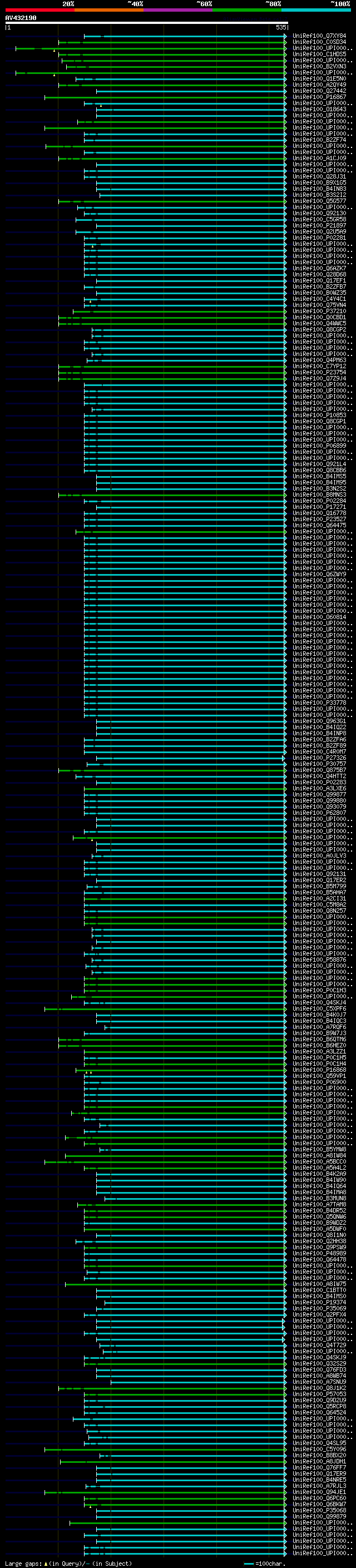The height and width of the screenshot is (1568, 356).
Task: Open hit UniRef100_C0SD34
Action: click(x=319, y=43)
